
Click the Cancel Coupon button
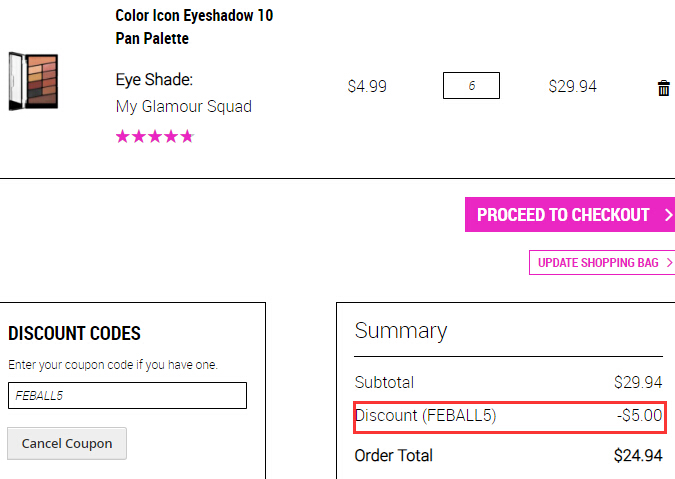67,443
